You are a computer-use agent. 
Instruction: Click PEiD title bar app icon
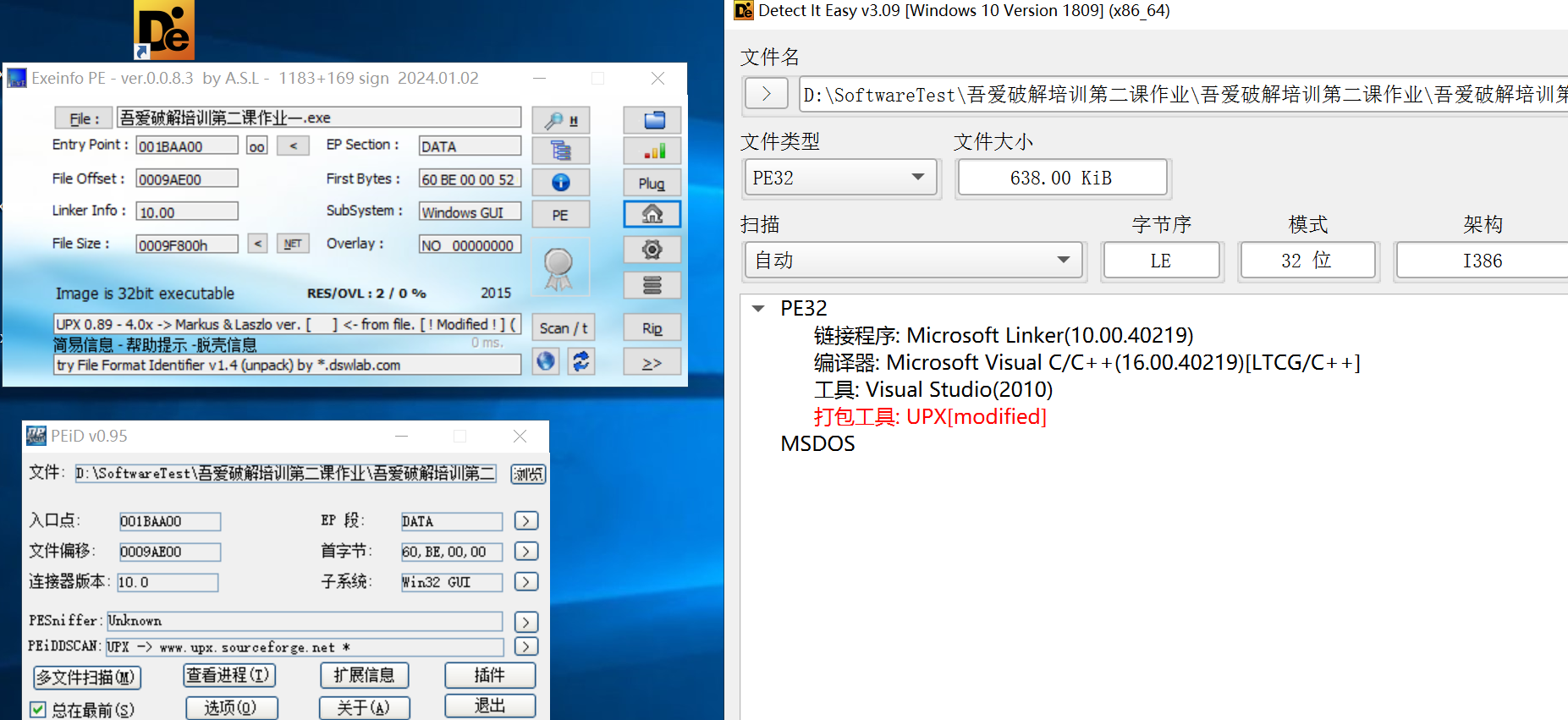coord(36,436)
